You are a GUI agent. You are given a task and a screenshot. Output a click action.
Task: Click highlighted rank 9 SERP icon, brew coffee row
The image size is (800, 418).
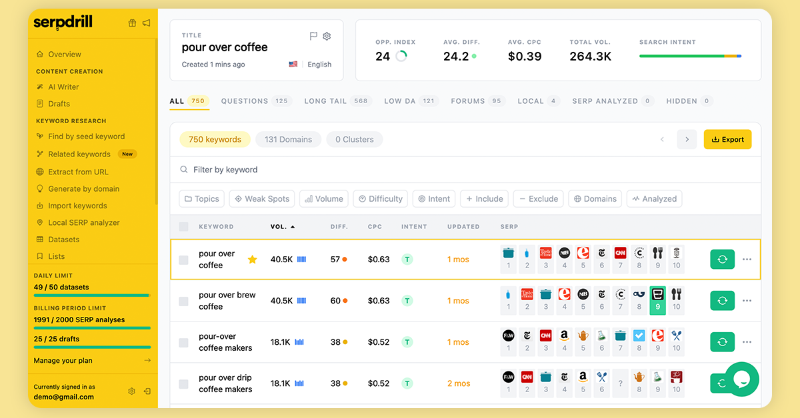658,300
